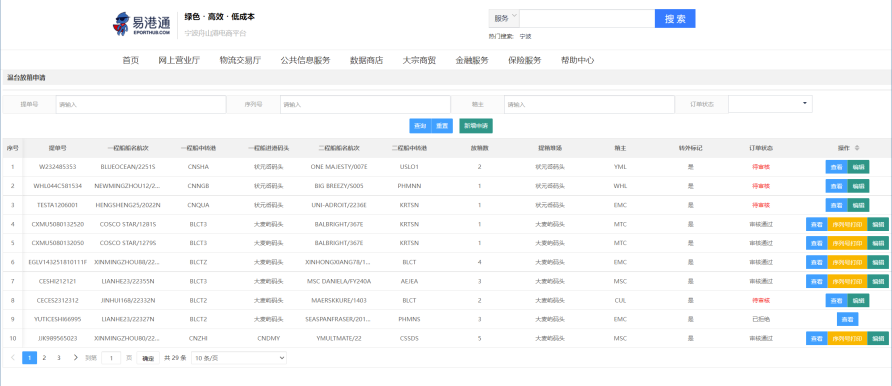Click 查看 for row WHL044C581534
This screenshot has width=892, height=386.
pos(837,186)
